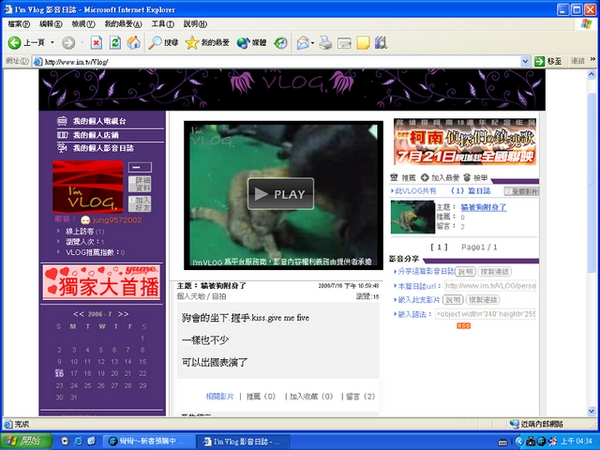Open the 編輯(E) Edit menu
Image resolution: width=600 pixels, height=450 pixels.
[x=51, y=24]
